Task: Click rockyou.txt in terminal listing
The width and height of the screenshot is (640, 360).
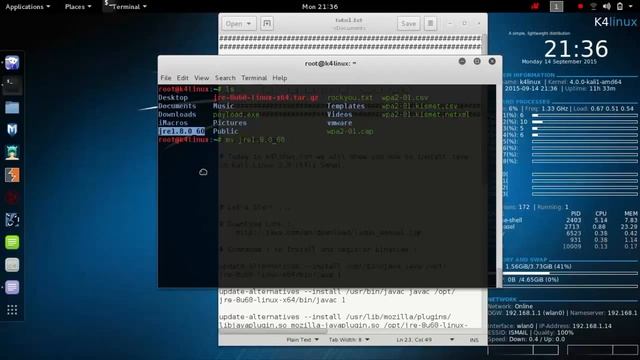Action: [x=350, y=98]
